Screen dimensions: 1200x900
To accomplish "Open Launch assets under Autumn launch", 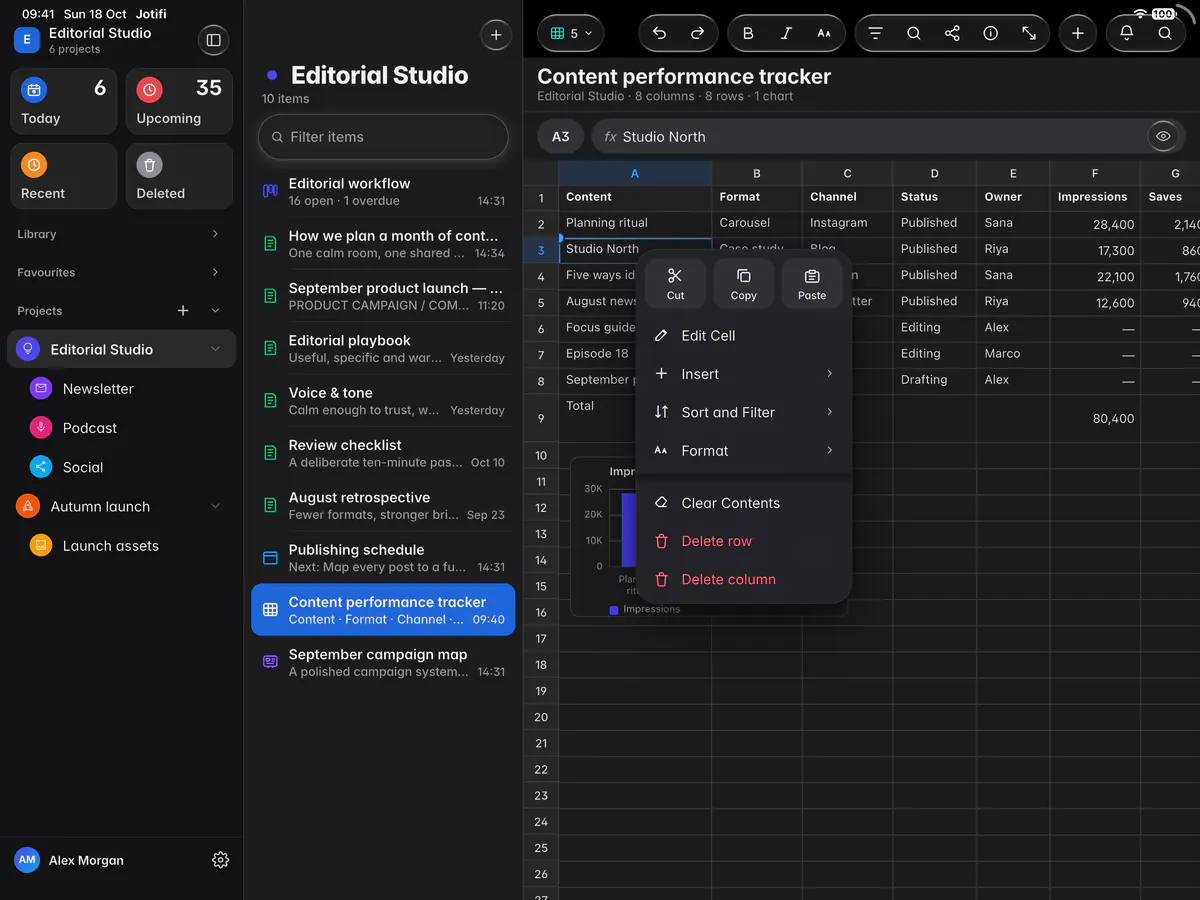I will pyautogui.click(x=121, y=546).
